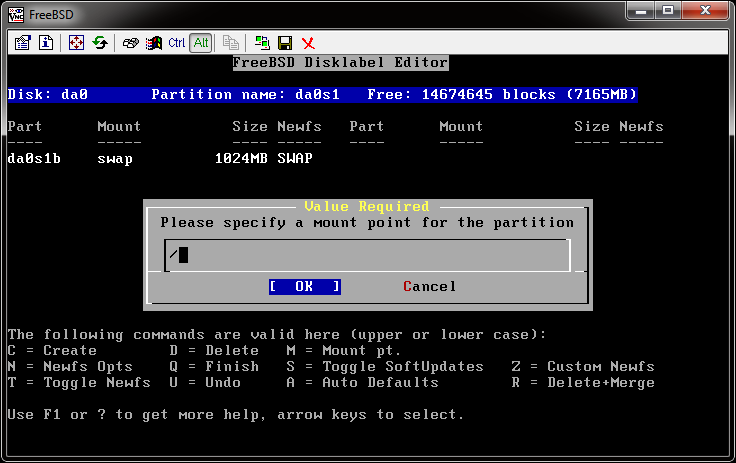Select the da0s1b partition row
The image size is (736, 463).
[x=160, y=158]
